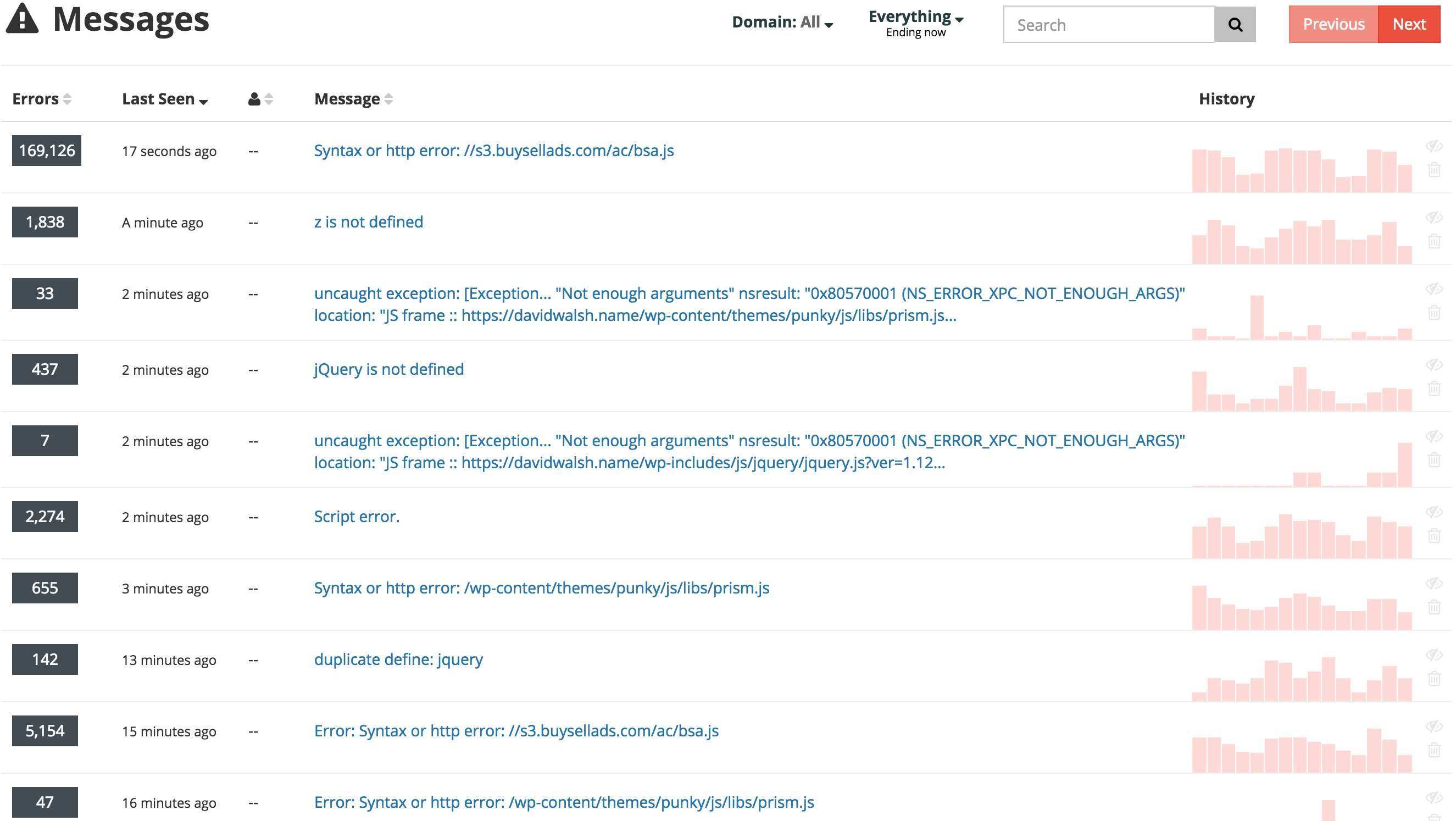The image size is (1456, 821).
Task: Hide the 'z is not defined' message
Action: [1434, 217]
